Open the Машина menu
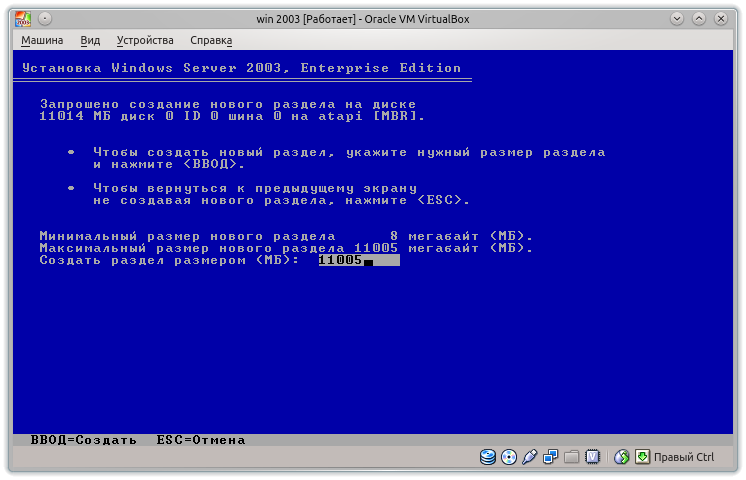 (42, 40)
